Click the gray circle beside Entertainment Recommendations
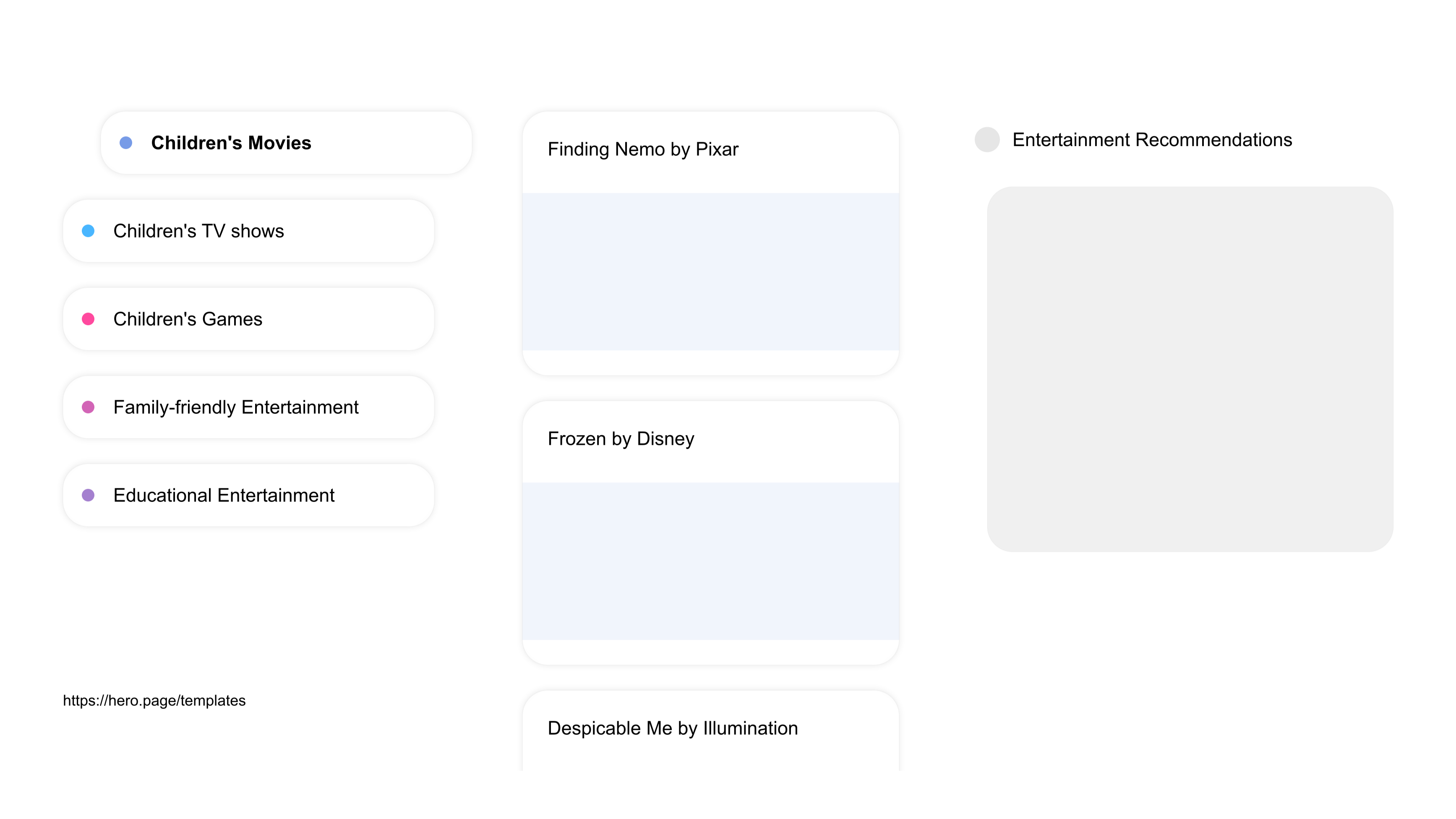 [987, 140]
